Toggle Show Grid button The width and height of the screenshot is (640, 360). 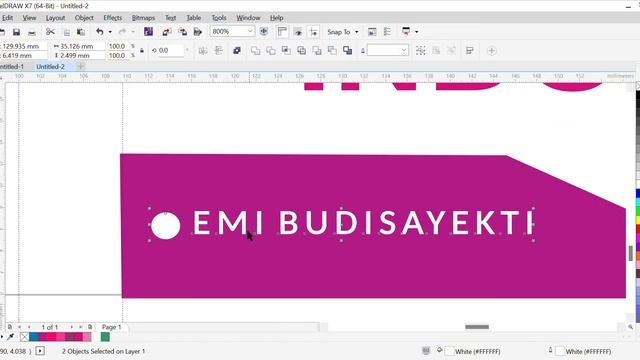pyautogui.click(x=298, y=32)
